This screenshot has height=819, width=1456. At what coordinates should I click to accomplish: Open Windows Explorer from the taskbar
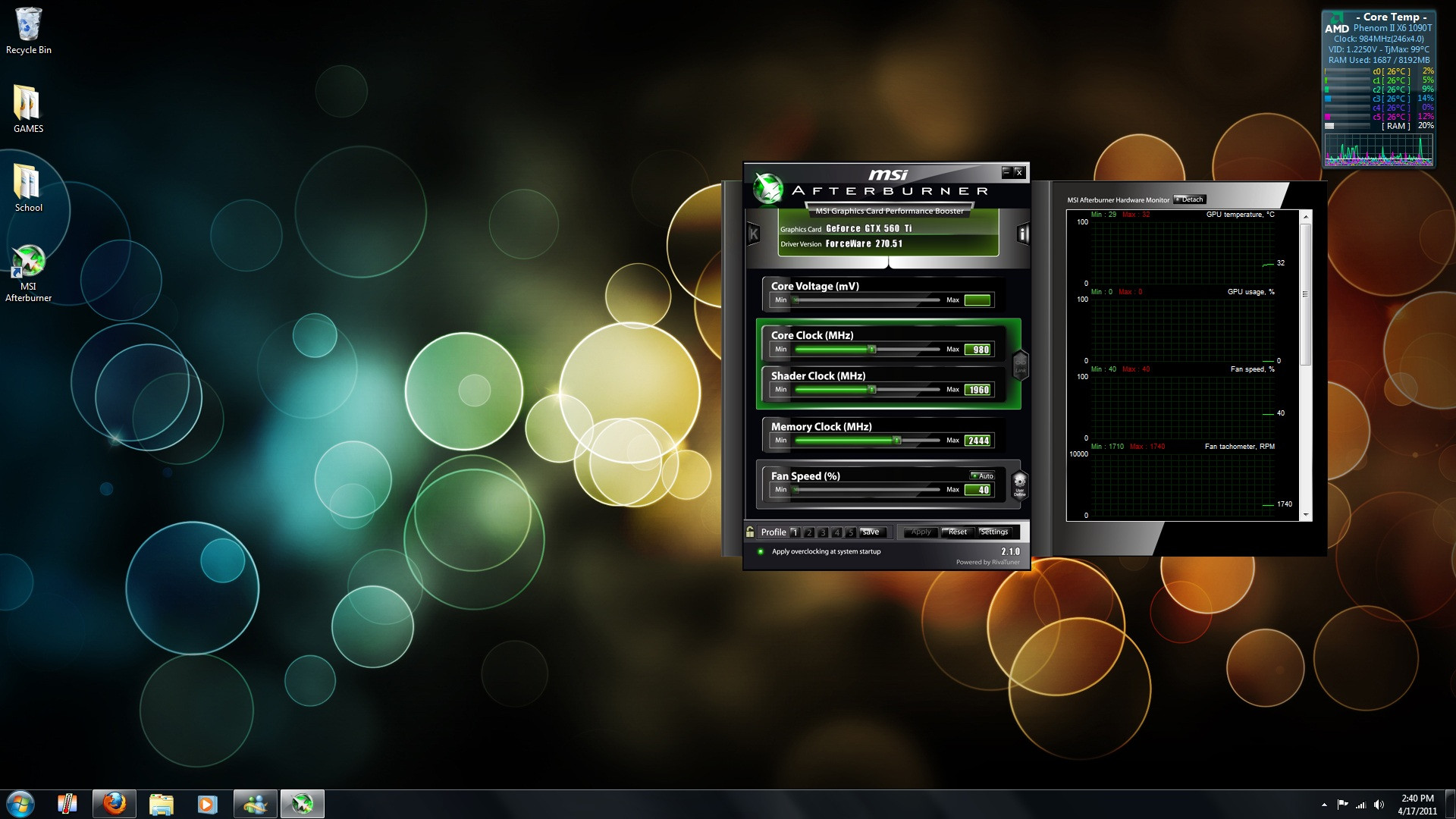pyautogui.click(x=162, y=804)
